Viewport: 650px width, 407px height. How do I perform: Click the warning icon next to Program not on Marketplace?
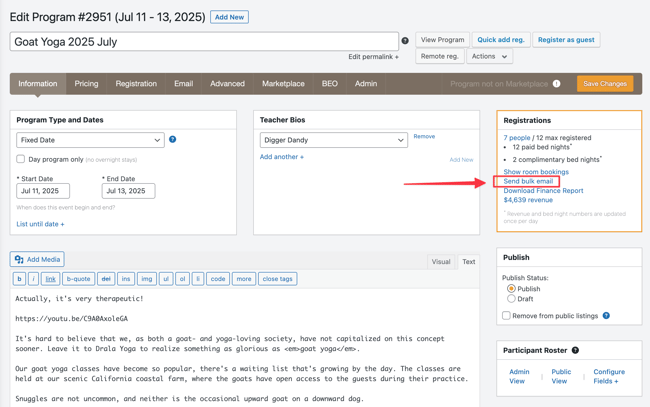(556, 84)
